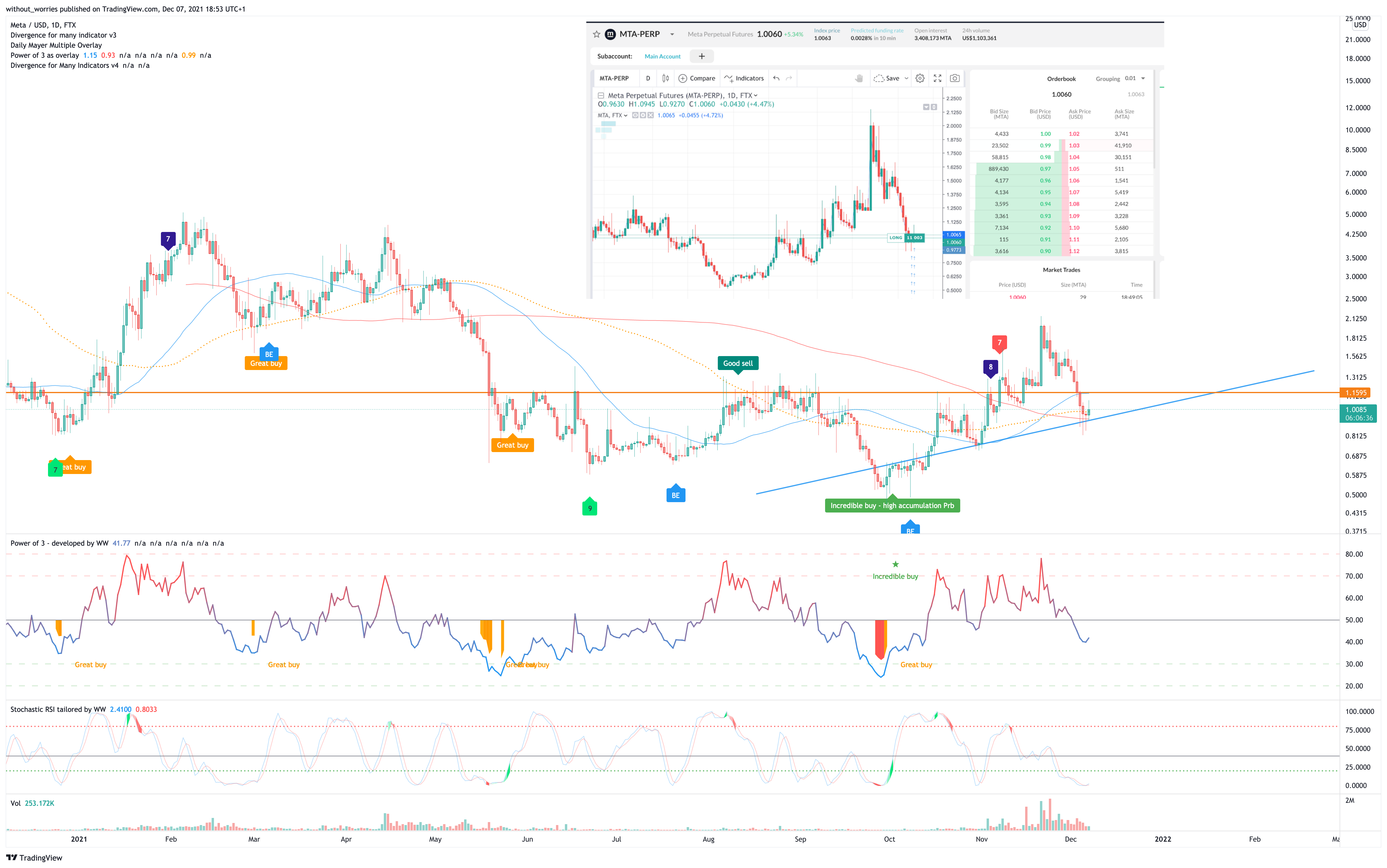Expand the MTA-PERP 1D FTX legend chevron
Image resolution: width=1387 pixels, height=868 pixels.
point(756,95)
